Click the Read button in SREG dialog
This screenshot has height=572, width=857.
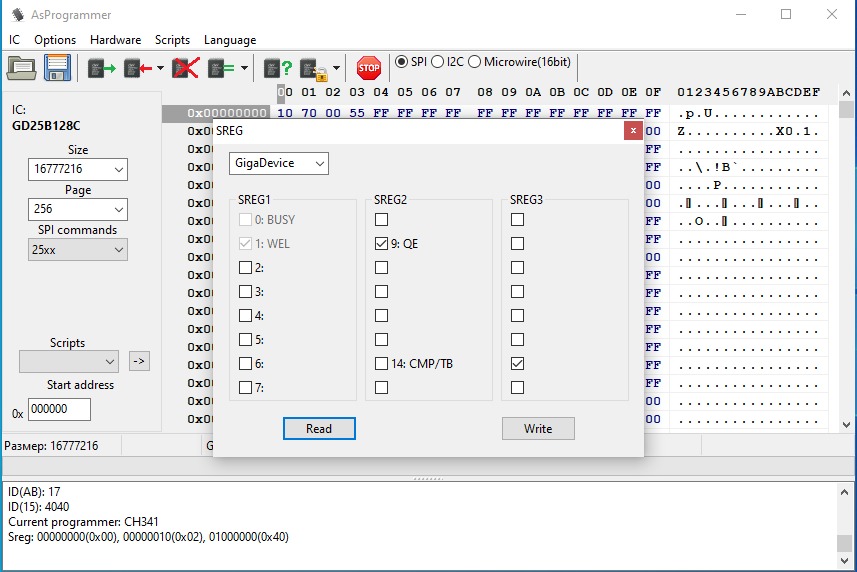[x=319, y=429]
